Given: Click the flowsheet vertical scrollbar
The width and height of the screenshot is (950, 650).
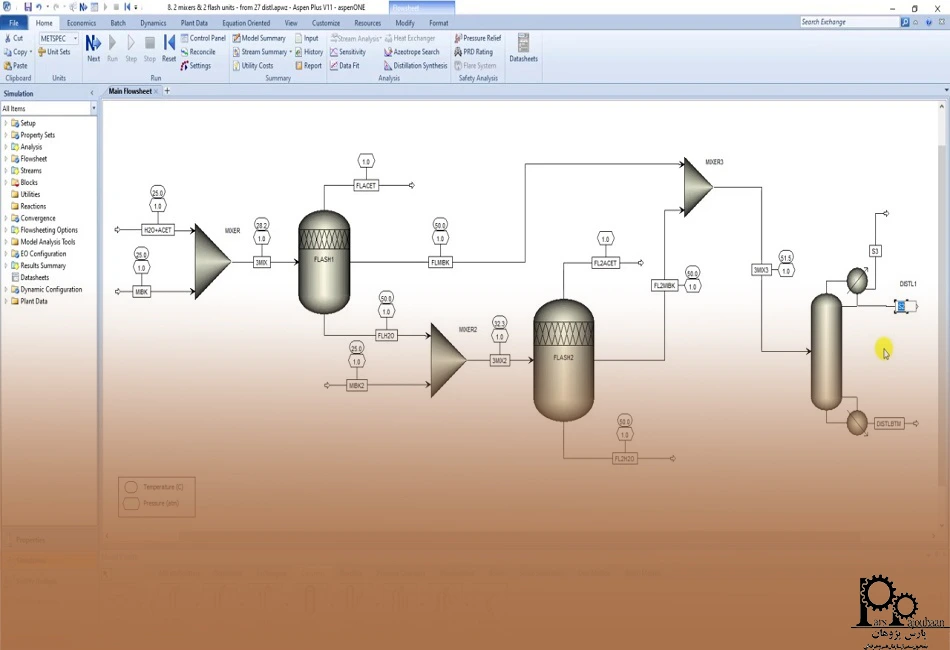Looking at the screenshot, I should pos(942,315).
